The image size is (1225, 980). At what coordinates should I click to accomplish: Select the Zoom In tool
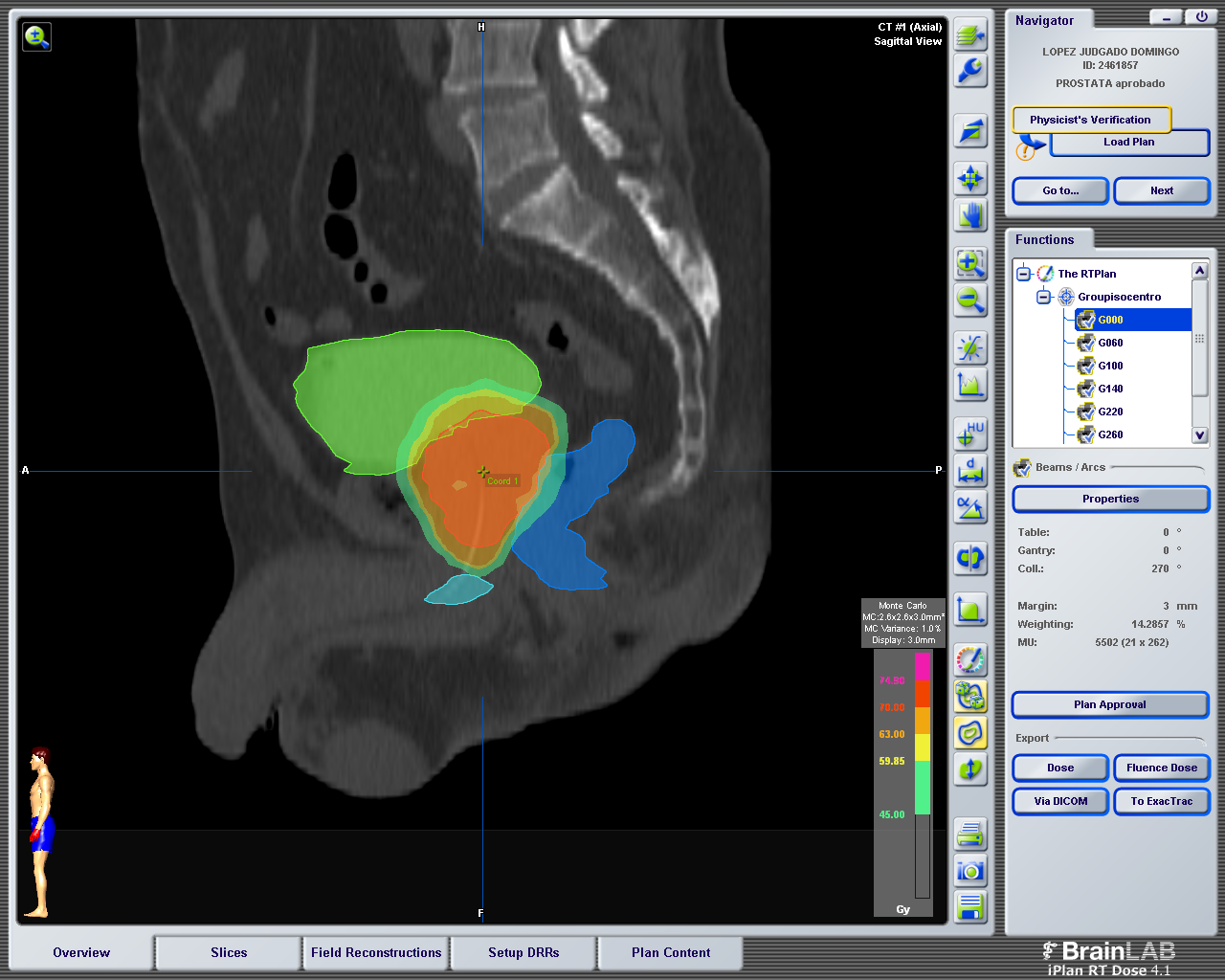point(970,264)
